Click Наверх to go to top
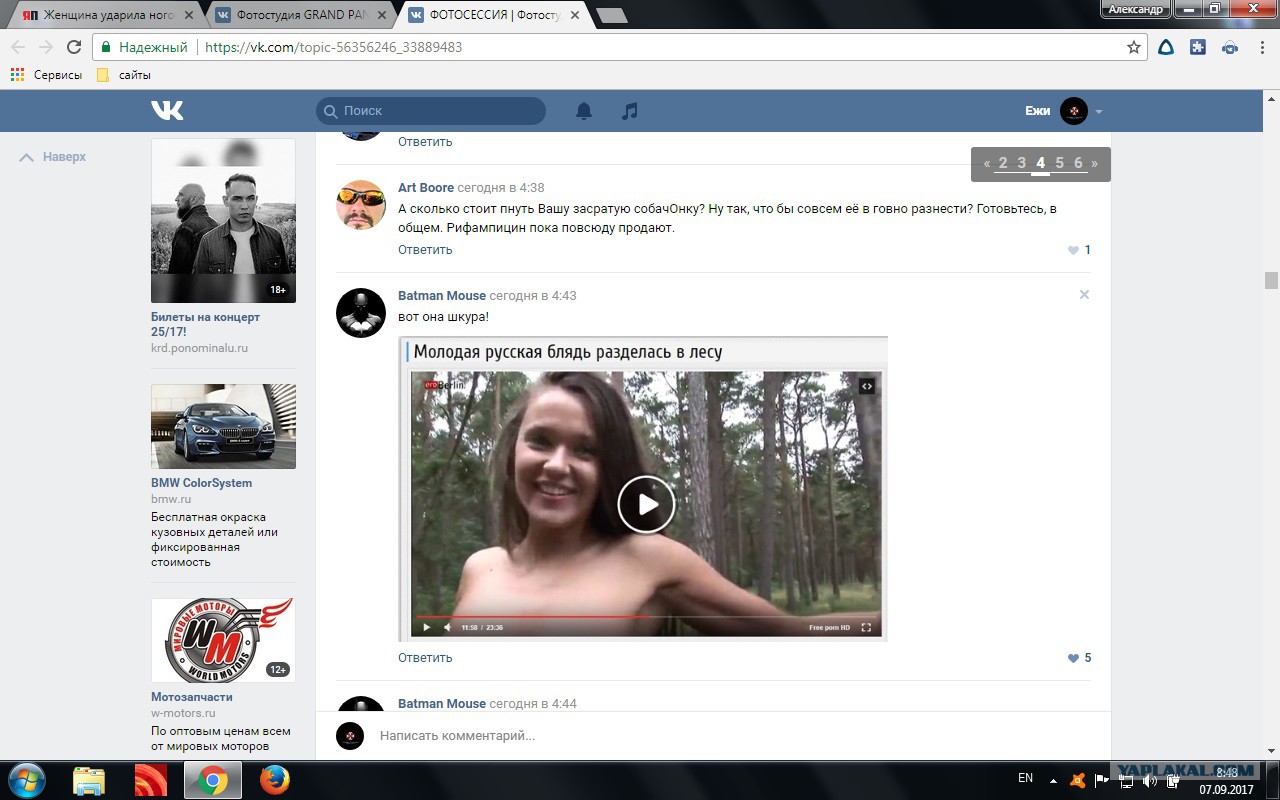Screen dimensions: 1280x800 (x=53, y=157)
